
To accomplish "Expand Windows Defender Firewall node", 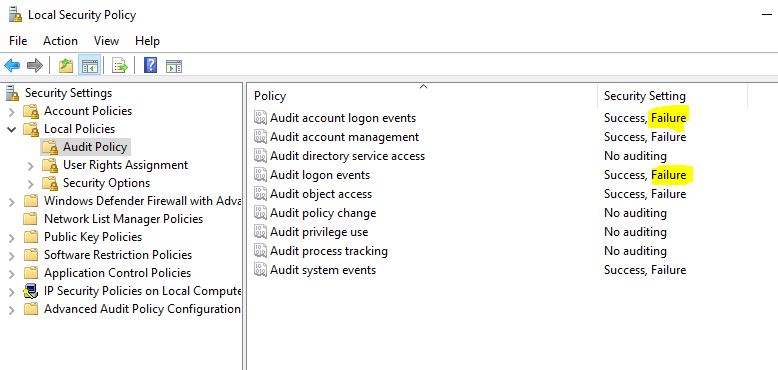I will 11,201.
